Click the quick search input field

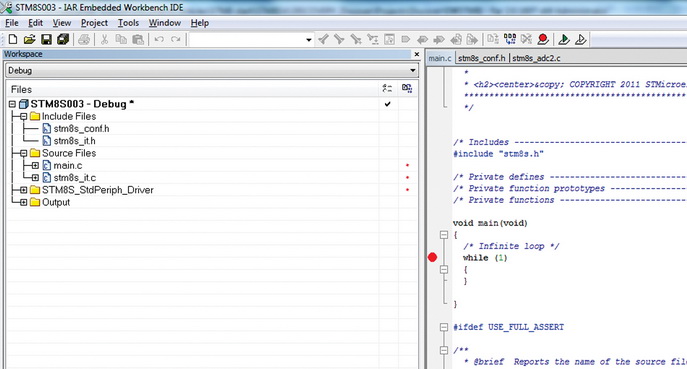coord(248,40)
